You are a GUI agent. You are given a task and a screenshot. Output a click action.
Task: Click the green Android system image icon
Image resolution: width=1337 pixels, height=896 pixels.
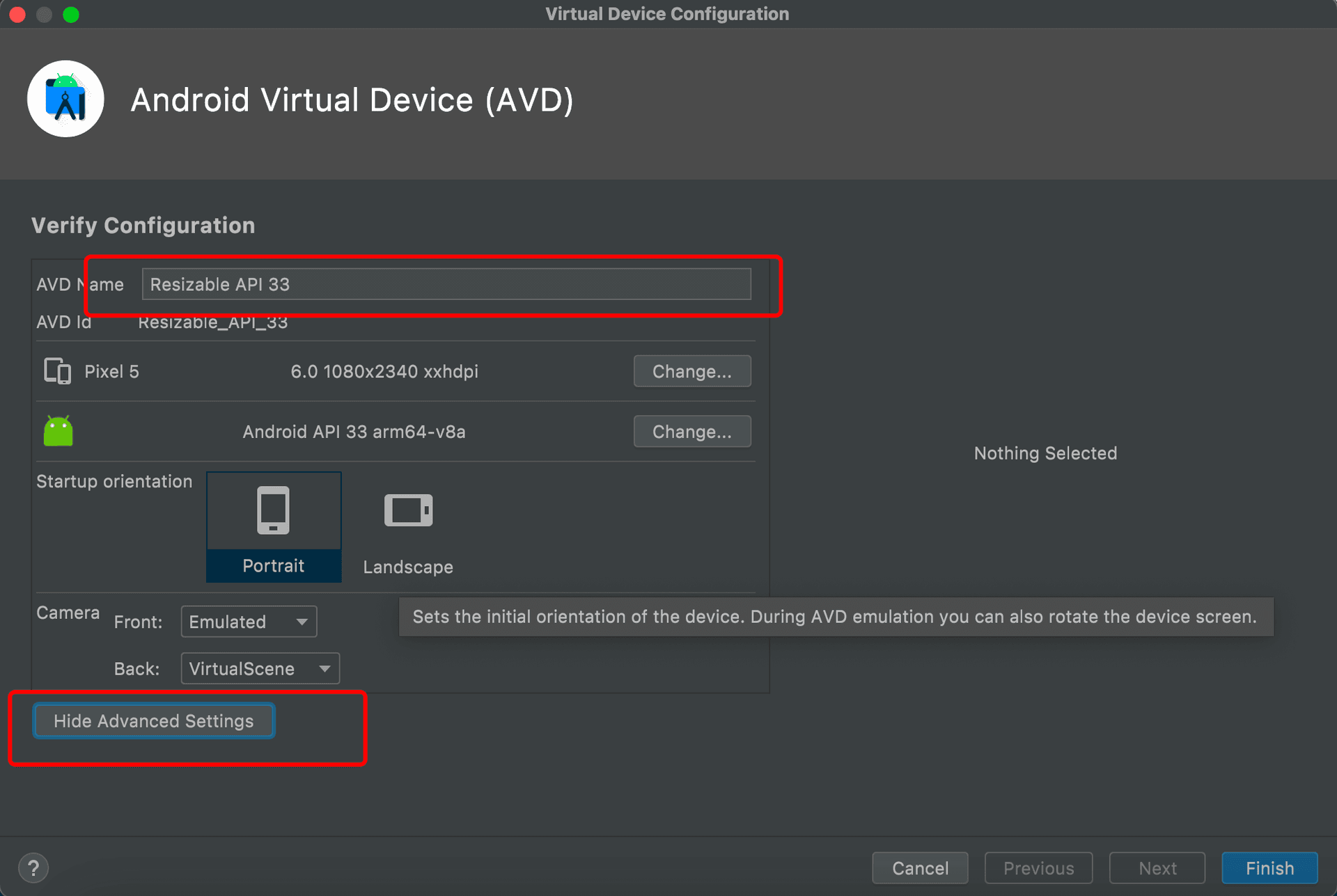point(58,431)
